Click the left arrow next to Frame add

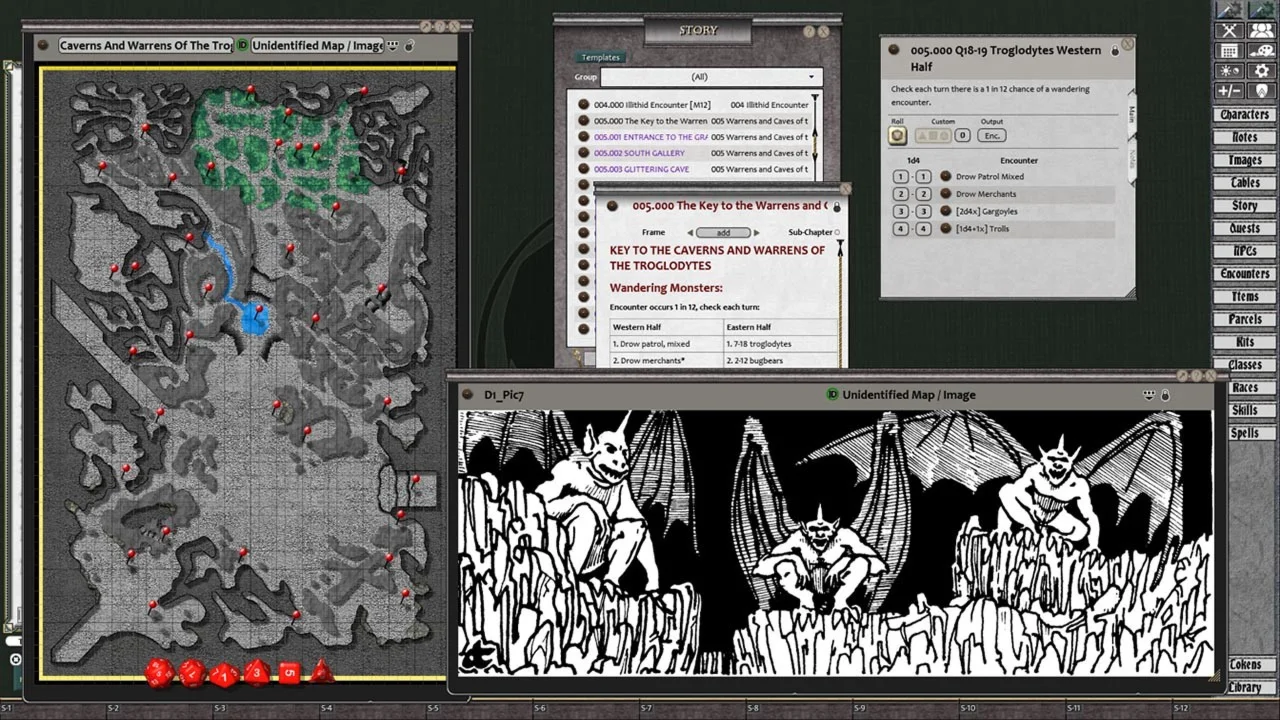click(x=690, y=232)
